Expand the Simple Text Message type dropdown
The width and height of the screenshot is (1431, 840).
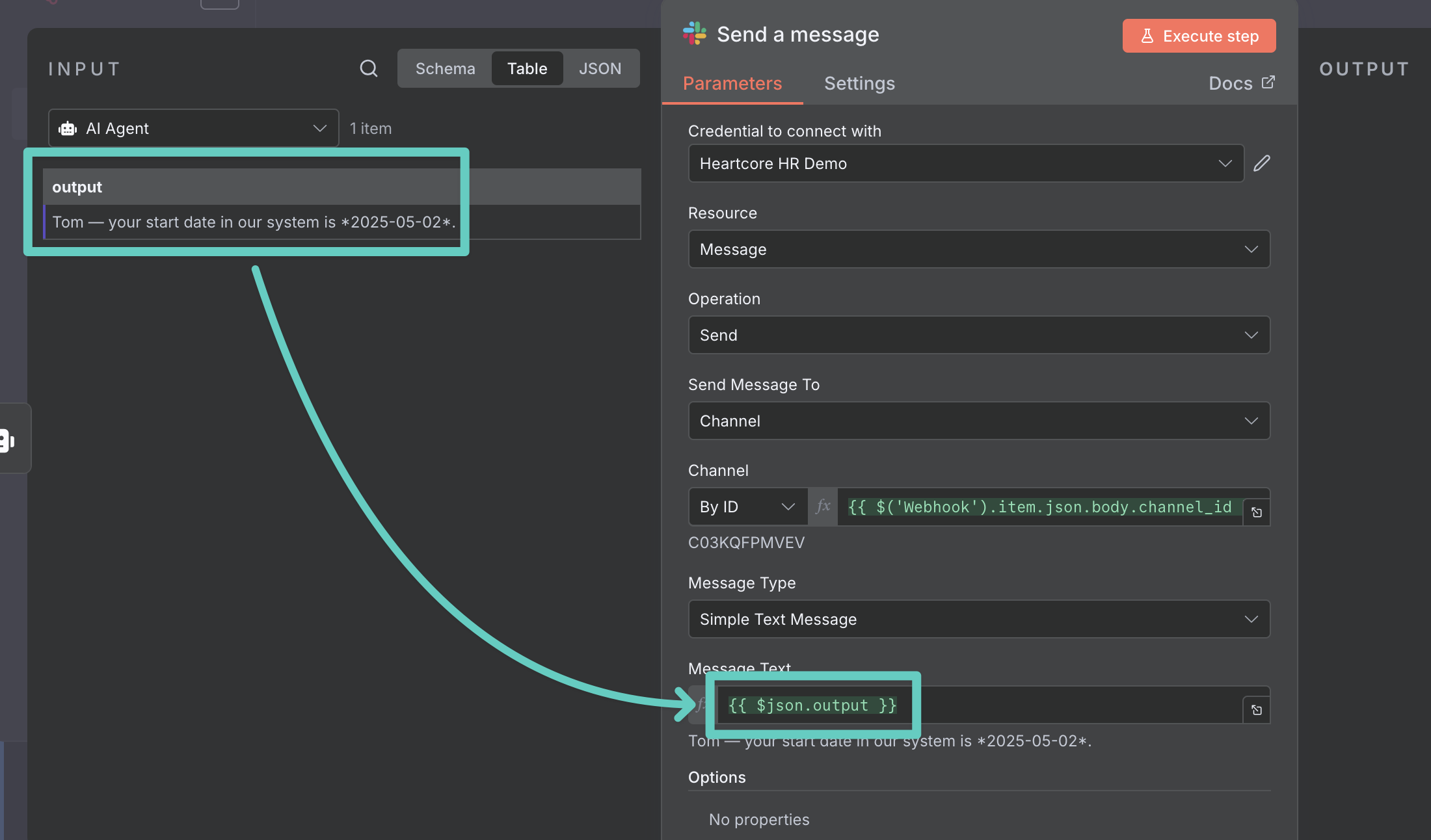[x=979, y=619]
